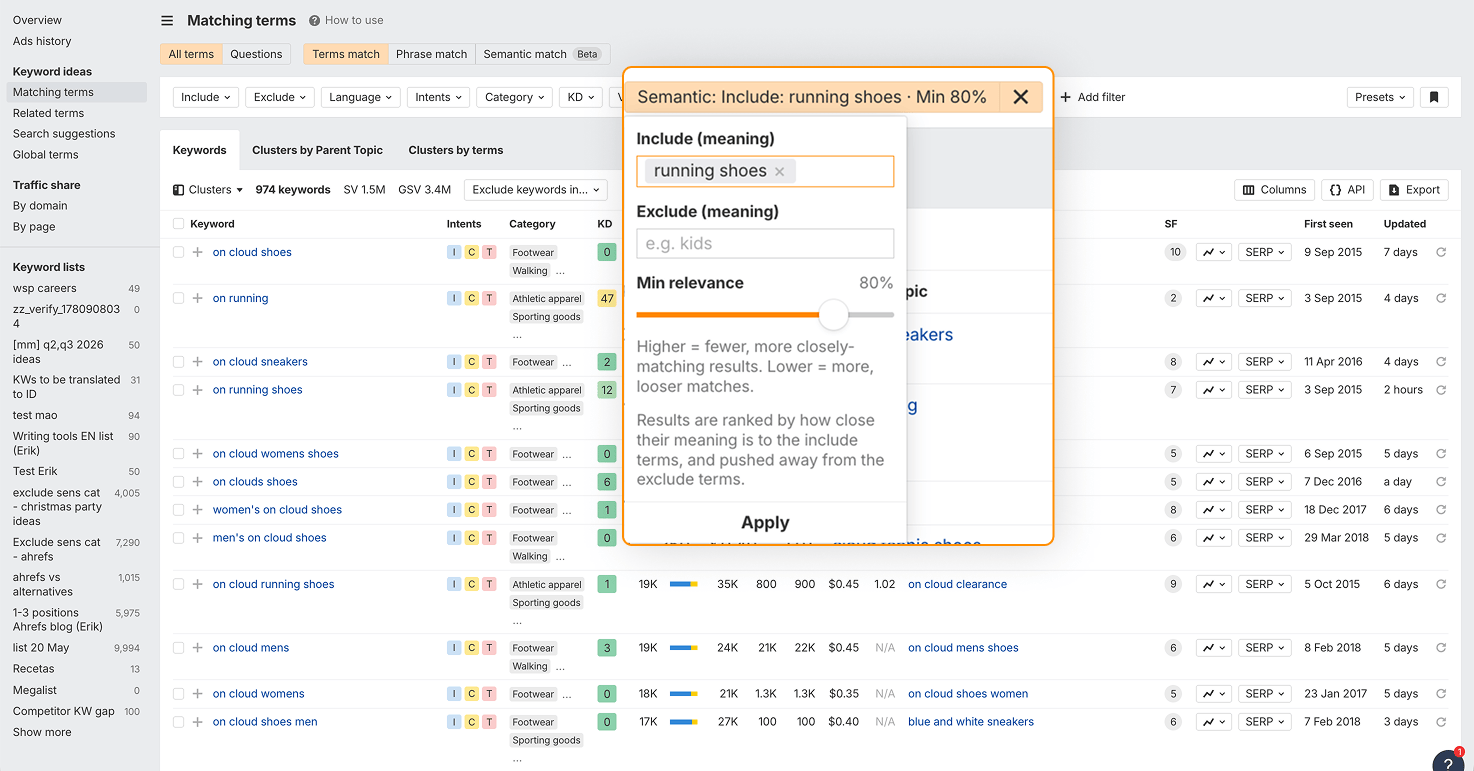Add on cloud shoes via plus icon

[x=197, y=252]
